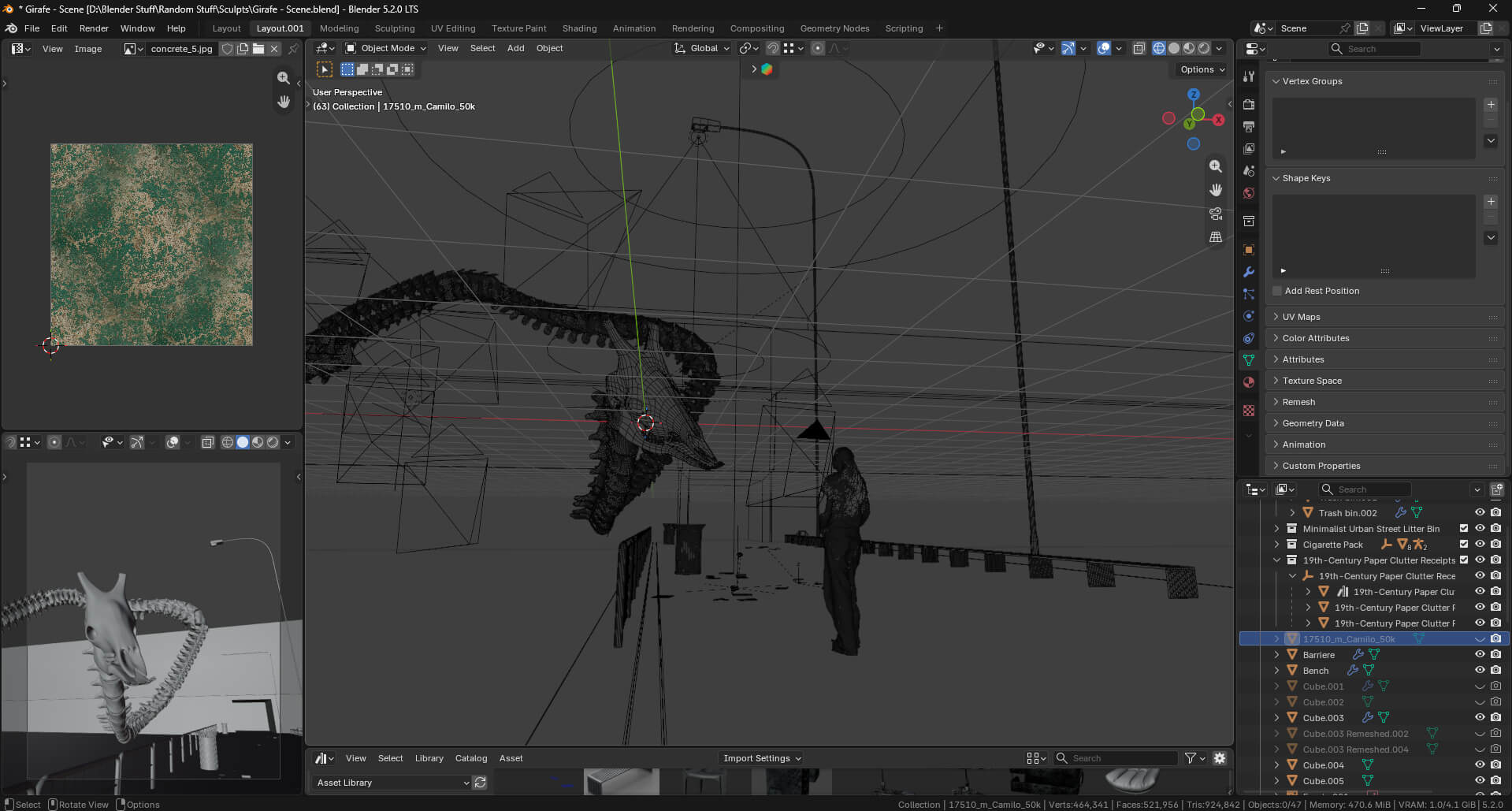Open the viewport Options button

[1202, 69]
